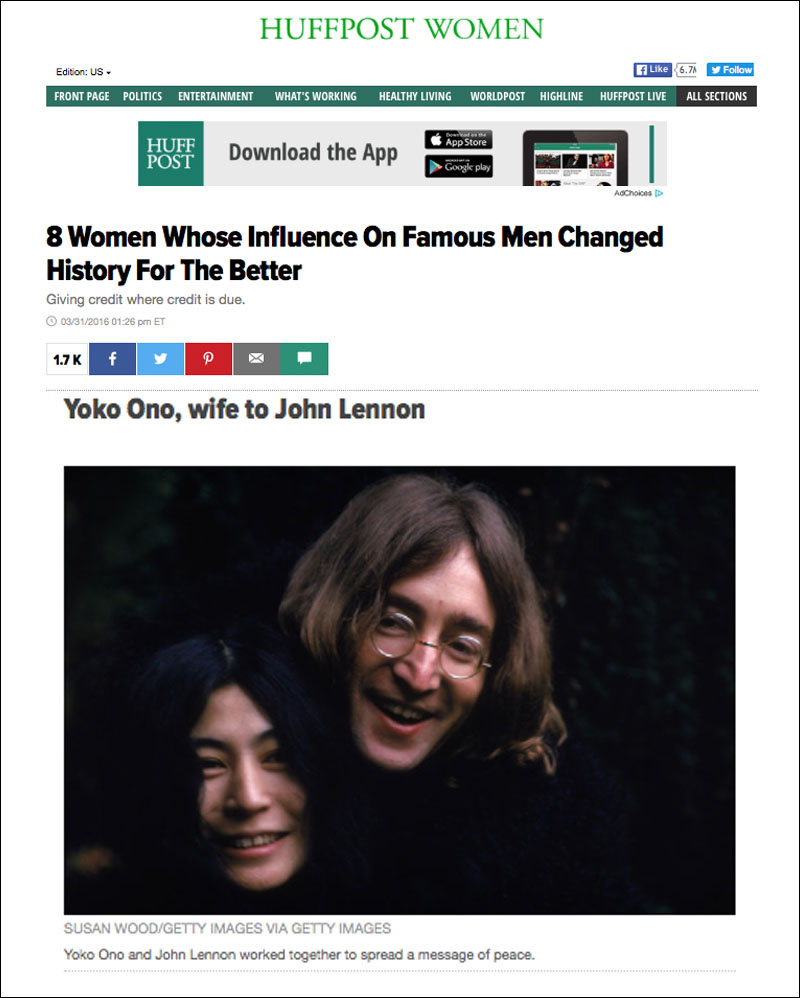Share article on Facebook icon
800x998 pixels.
112,359
